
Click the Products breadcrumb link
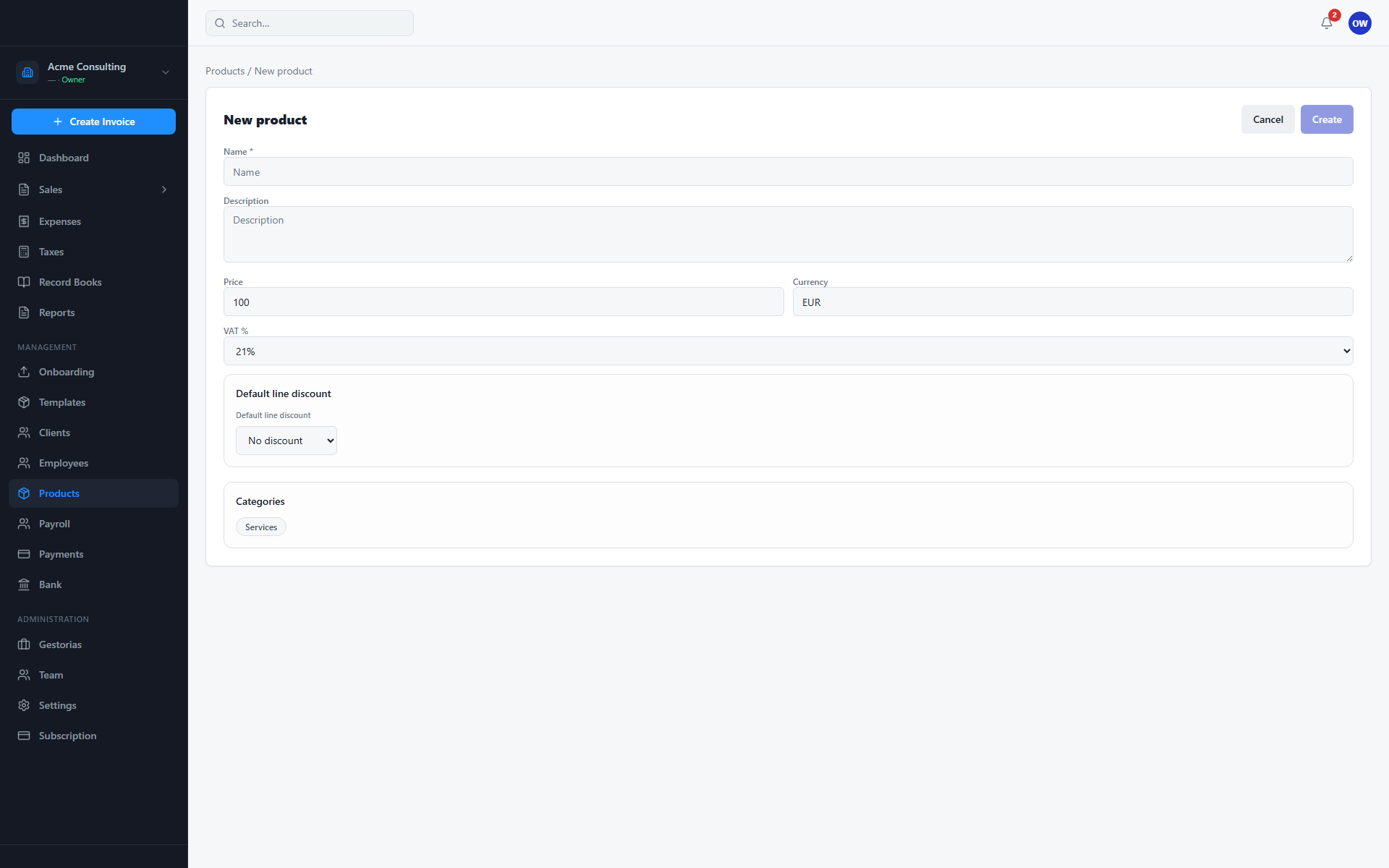[225, 71]
